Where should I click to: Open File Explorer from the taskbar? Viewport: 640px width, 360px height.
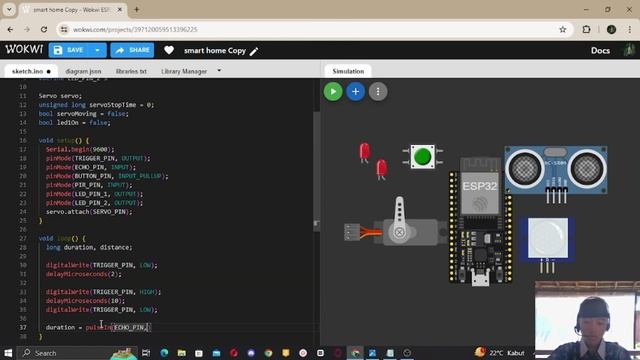coord(182,353)
